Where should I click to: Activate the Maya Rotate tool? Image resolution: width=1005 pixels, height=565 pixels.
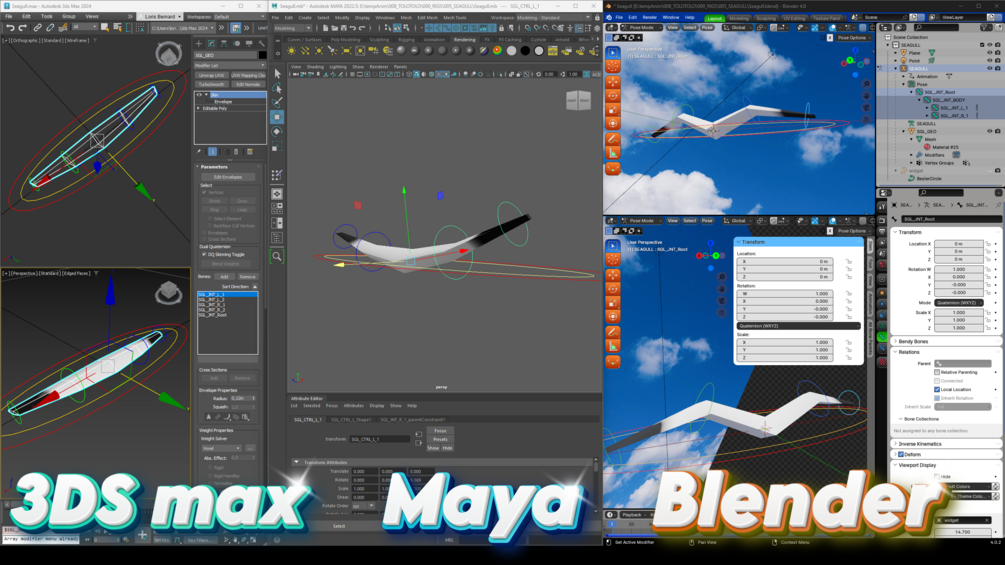pos(277,131)
